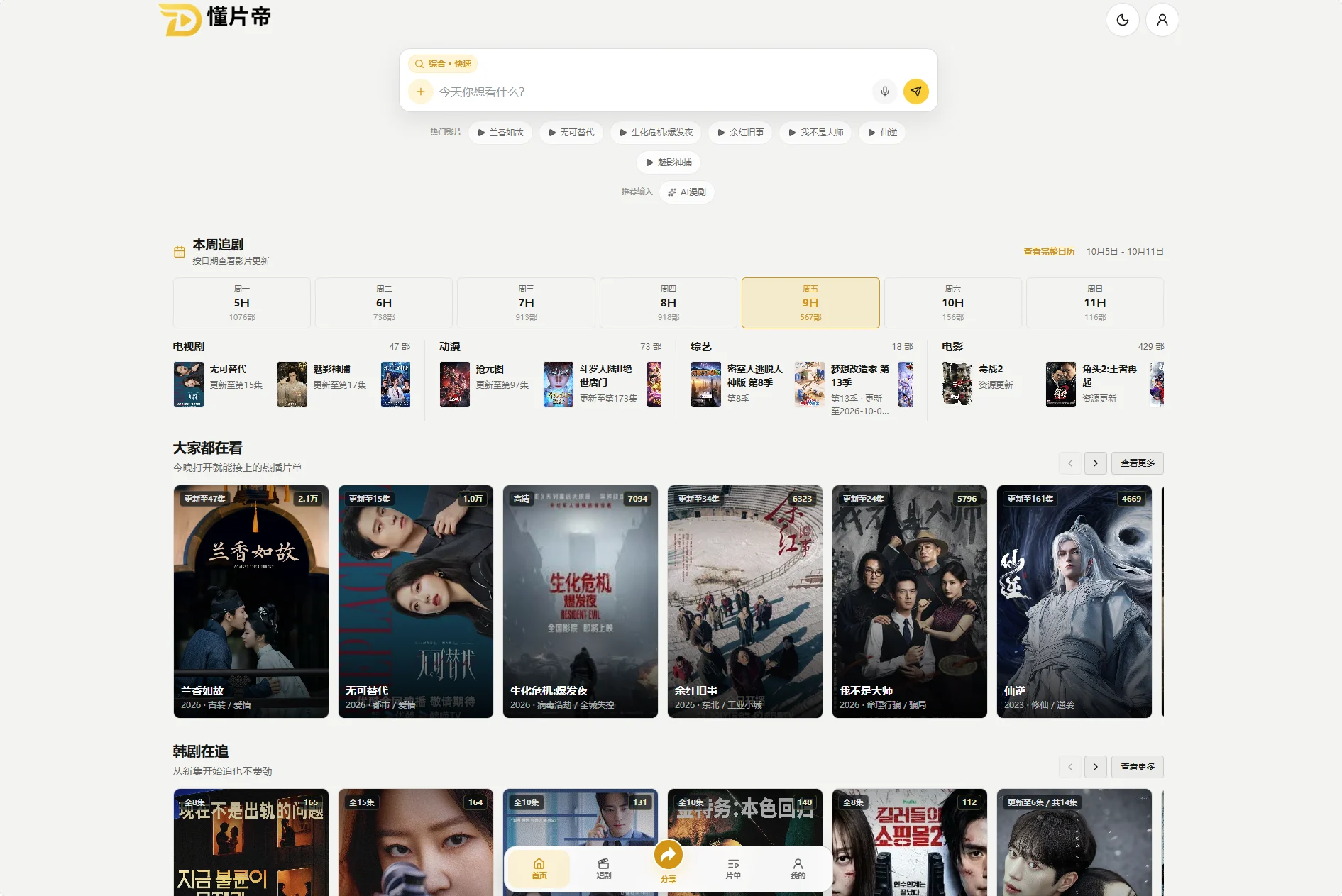Pick hot film tag 魅影神捕
Viewport: 1342px width, 896px height.
[x=669, y=162]
